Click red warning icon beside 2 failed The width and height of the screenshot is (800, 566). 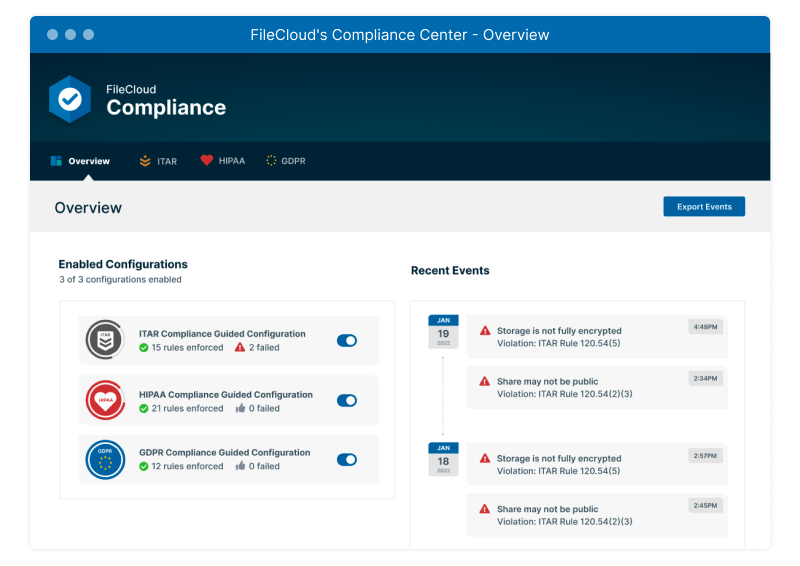(x=240, y=347)
